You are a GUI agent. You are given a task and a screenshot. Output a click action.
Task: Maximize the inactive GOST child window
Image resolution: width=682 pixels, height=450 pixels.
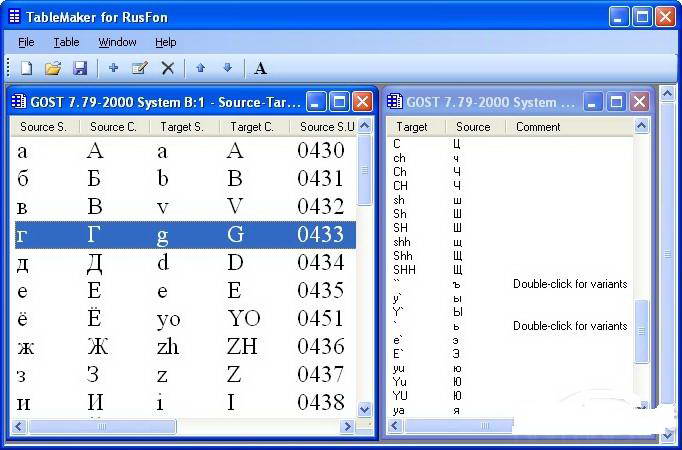coord(616,102)
